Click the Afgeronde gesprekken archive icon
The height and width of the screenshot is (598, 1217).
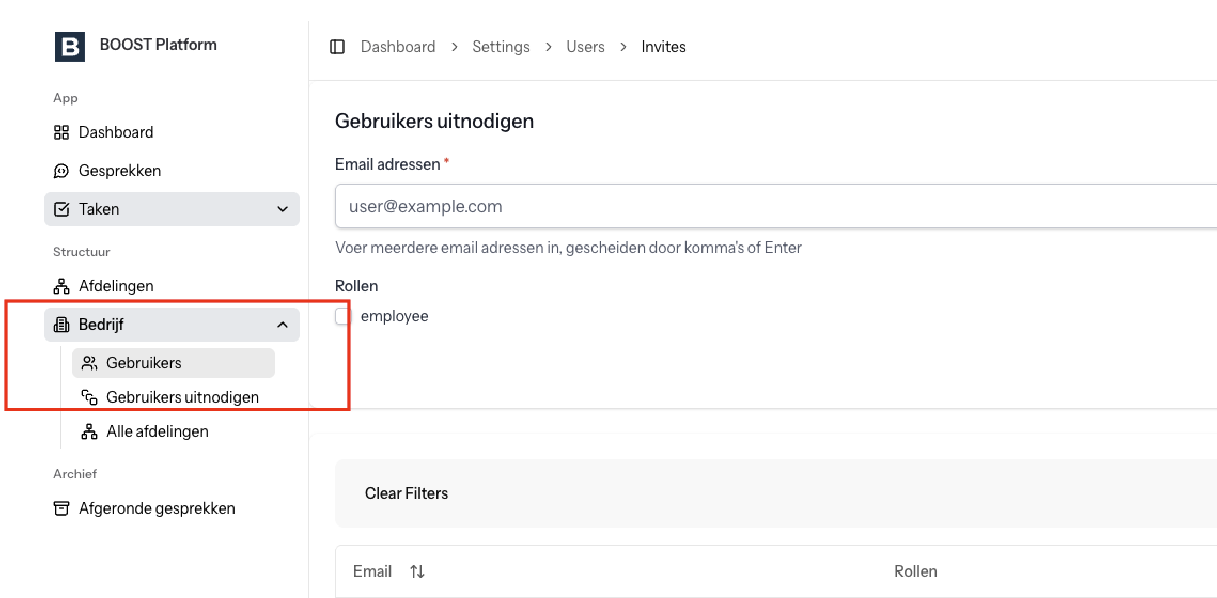pyautogui.click(x=61, y=508)
